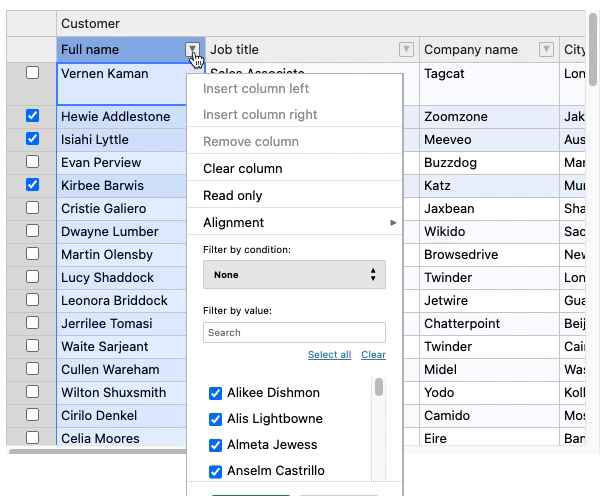Select the Buzzdog company cell

489,162
